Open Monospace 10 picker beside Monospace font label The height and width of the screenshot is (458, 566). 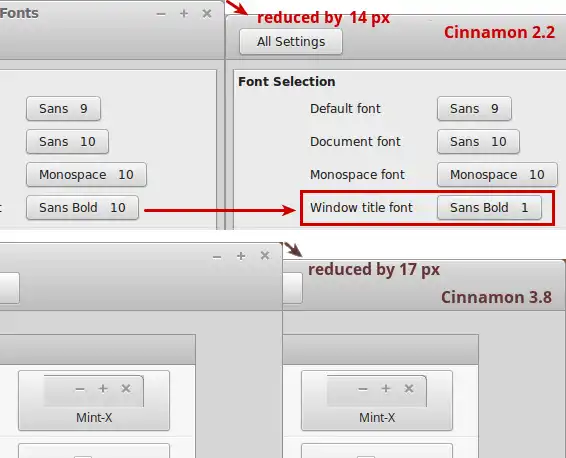[x=497, y=175]
